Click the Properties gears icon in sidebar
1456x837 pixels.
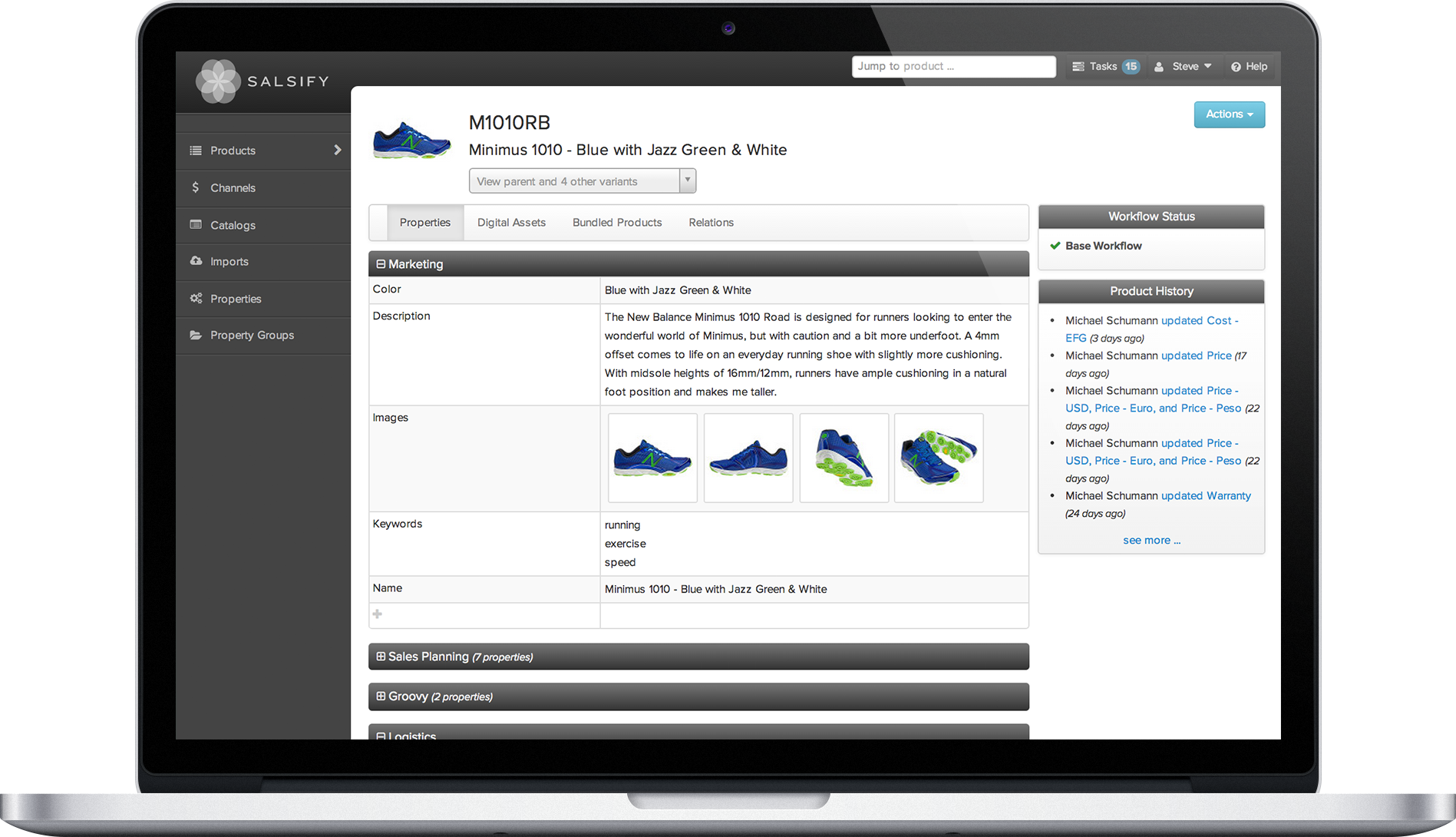coord(196,299)
